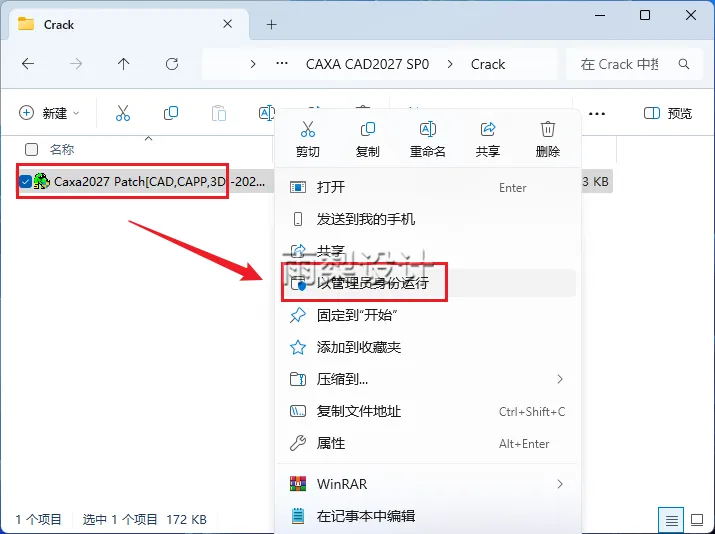Click the Cut icon in context menu
This screenshot has width=715, height=534.
click(308, 130)
